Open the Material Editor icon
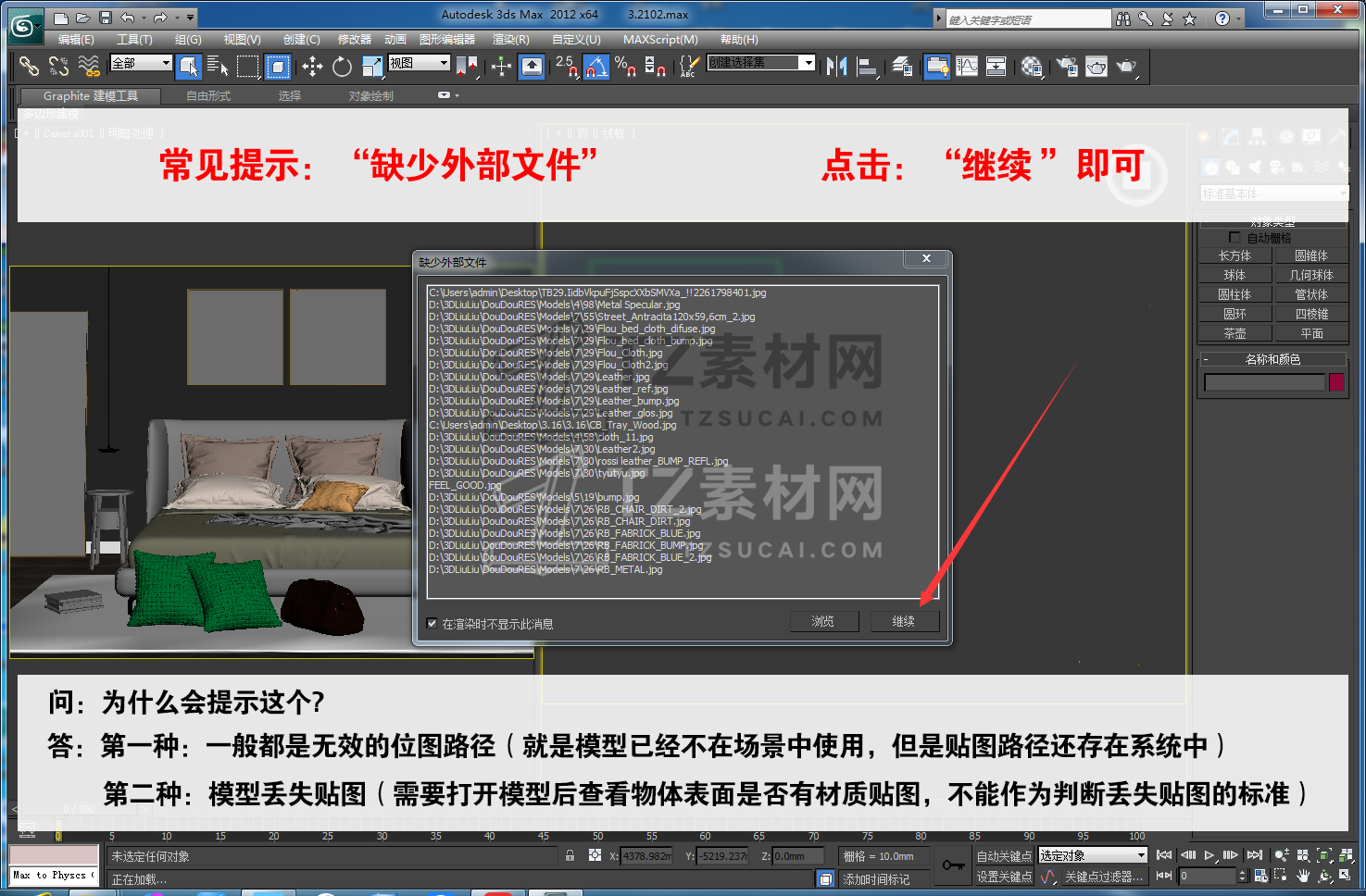 [1032, 66]
